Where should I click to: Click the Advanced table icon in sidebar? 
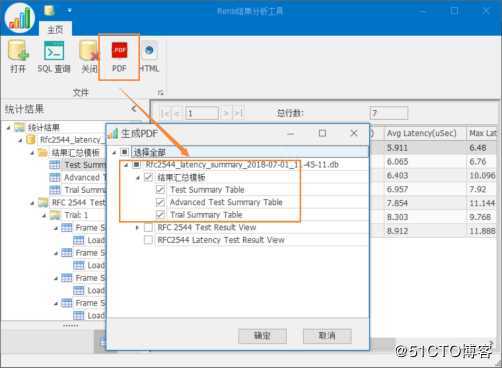tap(55, 177)
